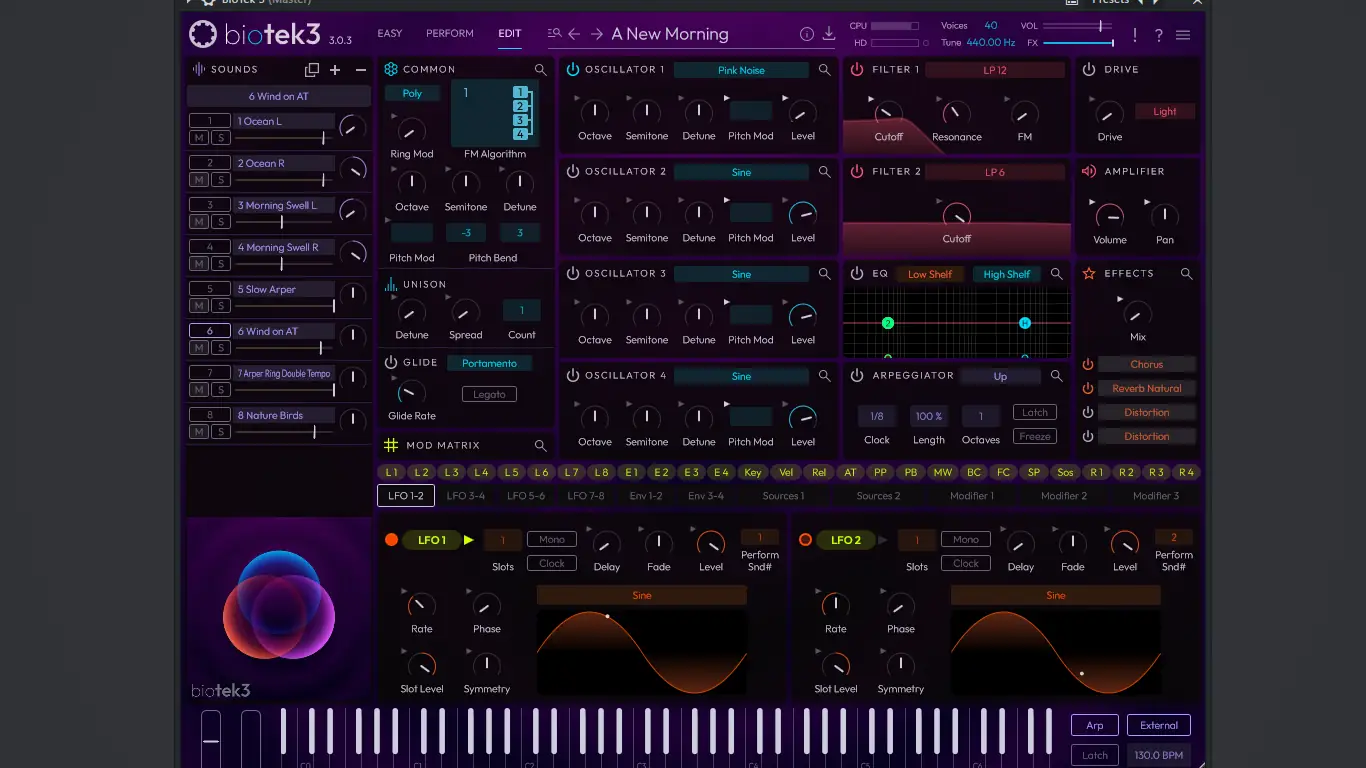The width and height of the screenshot is (1366, 768).
Task: Enable the EQ power button
Action: 857,274
